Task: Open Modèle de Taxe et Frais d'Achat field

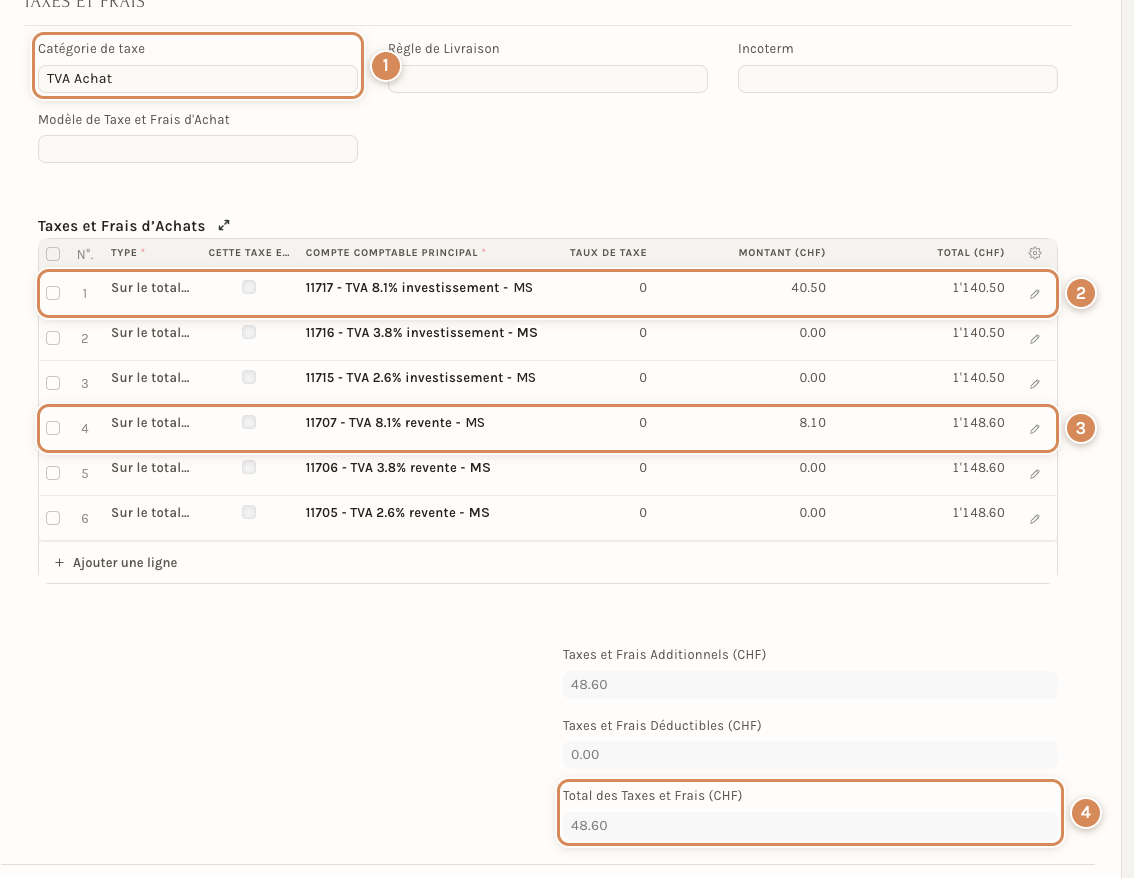Action: [197, 149]
